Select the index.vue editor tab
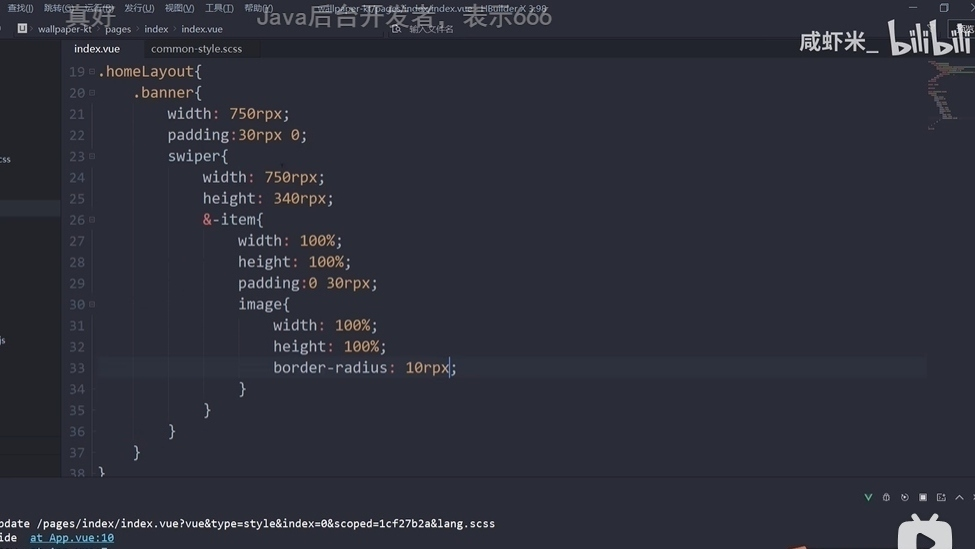 point(97,48)
